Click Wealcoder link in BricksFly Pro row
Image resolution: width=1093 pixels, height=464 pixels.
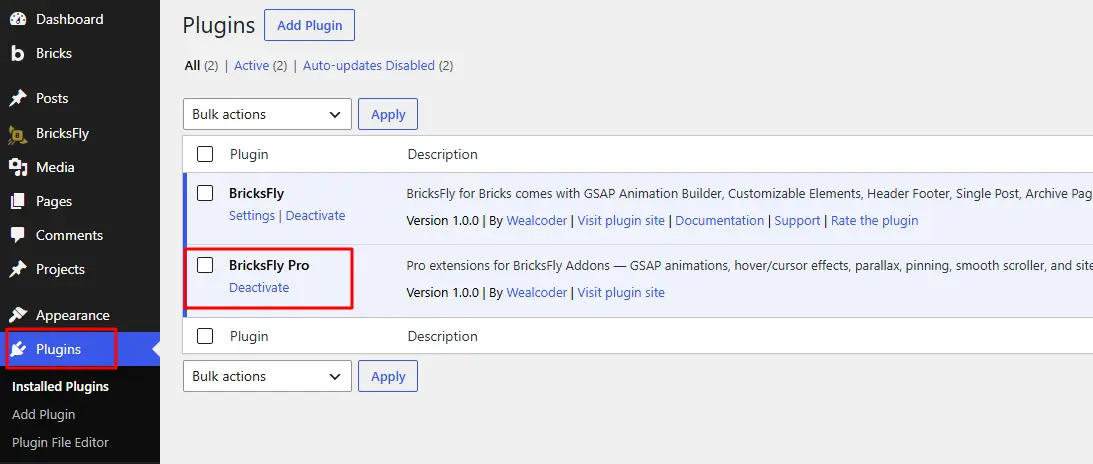[537, 293]
